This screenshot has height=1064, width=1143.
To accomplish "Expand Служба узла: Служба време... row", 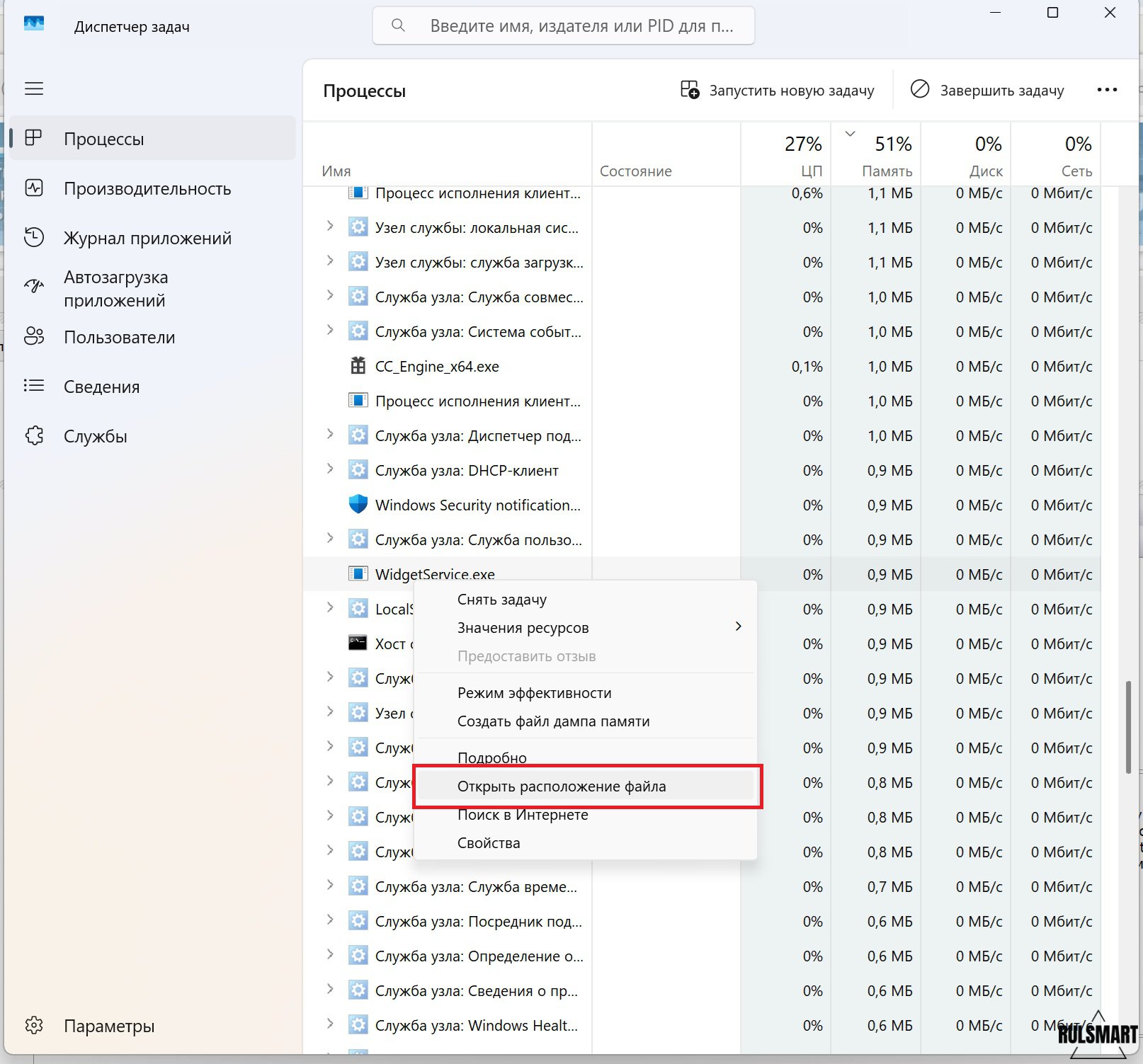I will coord(330,886).
